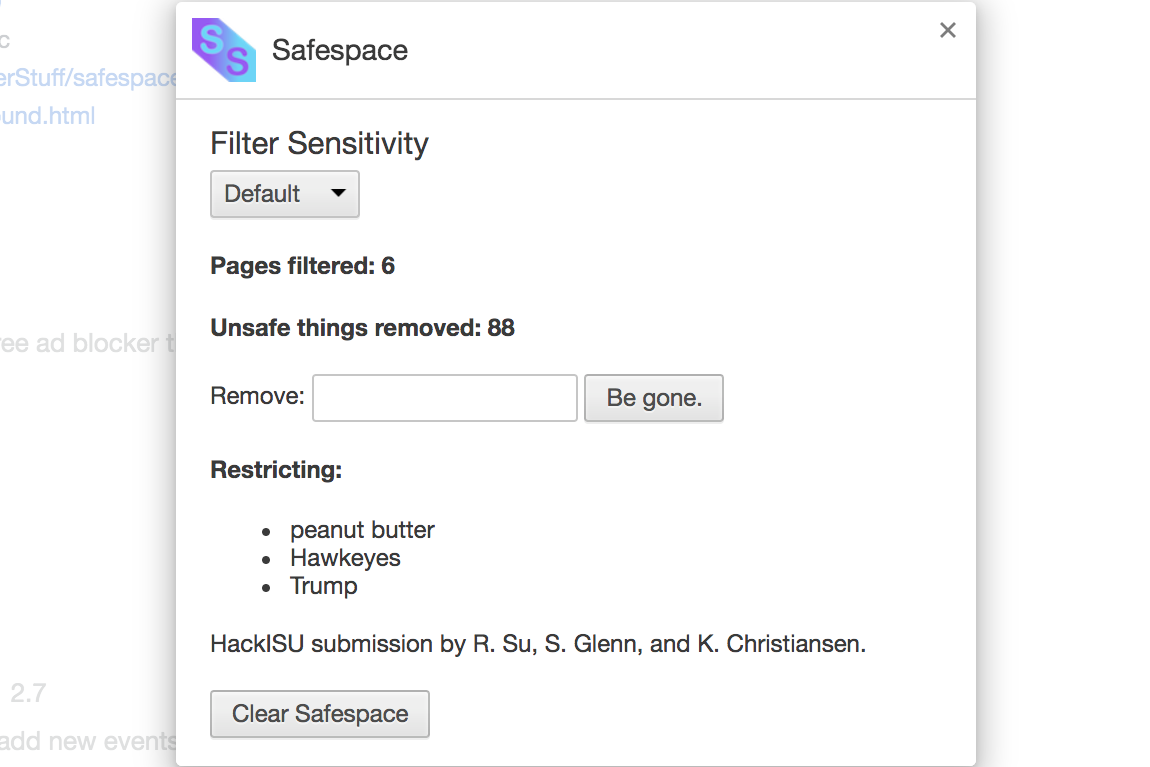Click the black dropdown arrow beside Default

[338, 193]
